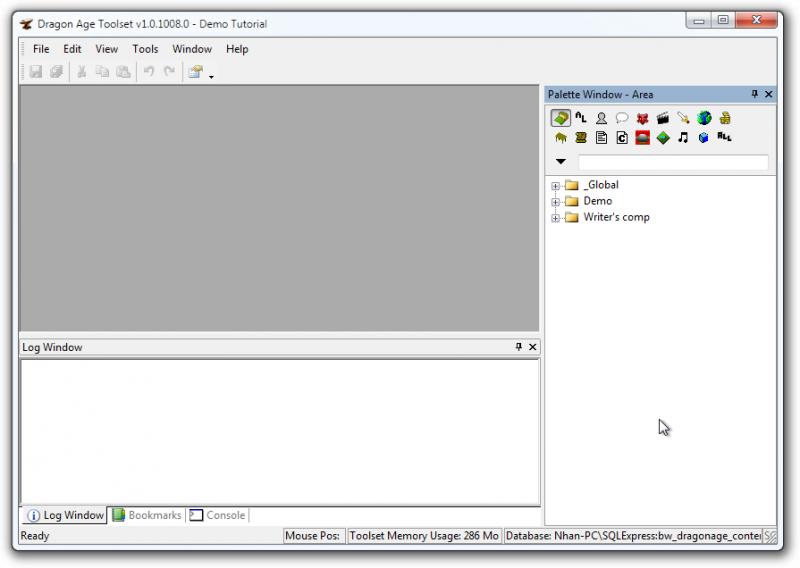Open the Help menu

click(x=237, y=49)
